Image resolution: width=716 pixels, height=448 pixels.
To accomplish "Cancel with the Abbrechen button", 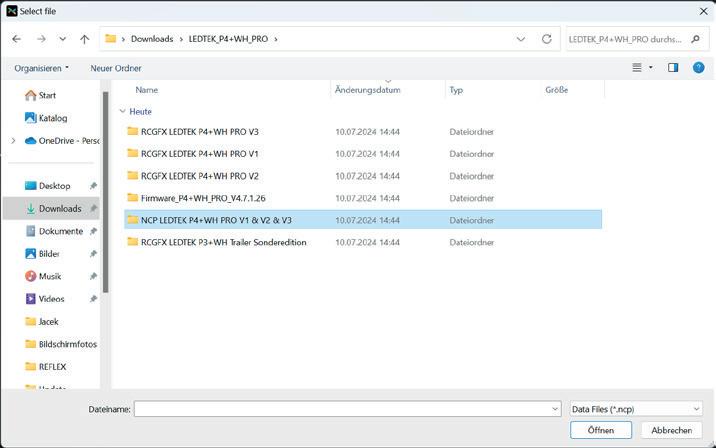I will (671, 430).
